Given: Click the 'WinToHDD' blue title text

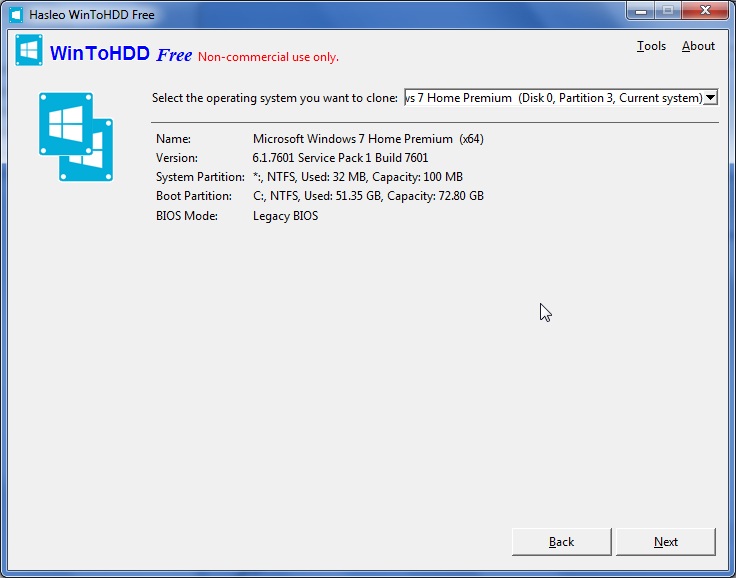Looking at the screenshot, I should [x=100, y=54].
